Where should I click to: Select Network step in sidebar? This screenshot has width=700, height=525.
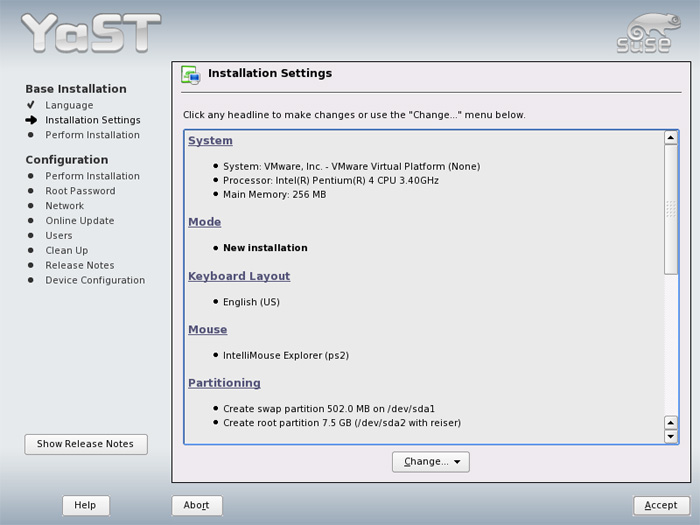click(x=65, y=206)
